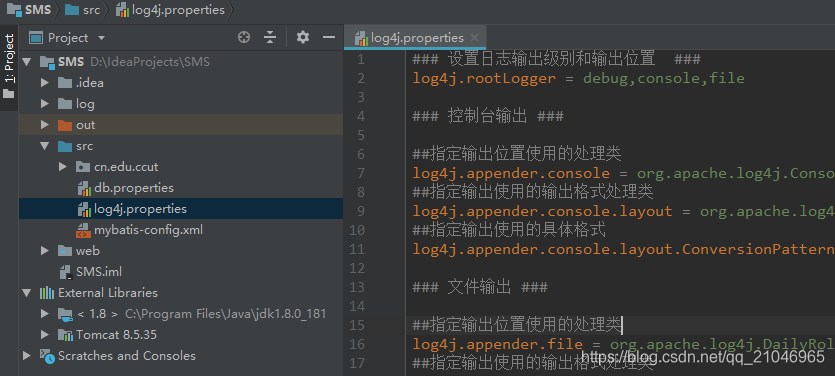835x376 pixels.
Task: Click the JDK path C:\Program Files\Java\jdk1.8.0_181
Action: [225, 314]
